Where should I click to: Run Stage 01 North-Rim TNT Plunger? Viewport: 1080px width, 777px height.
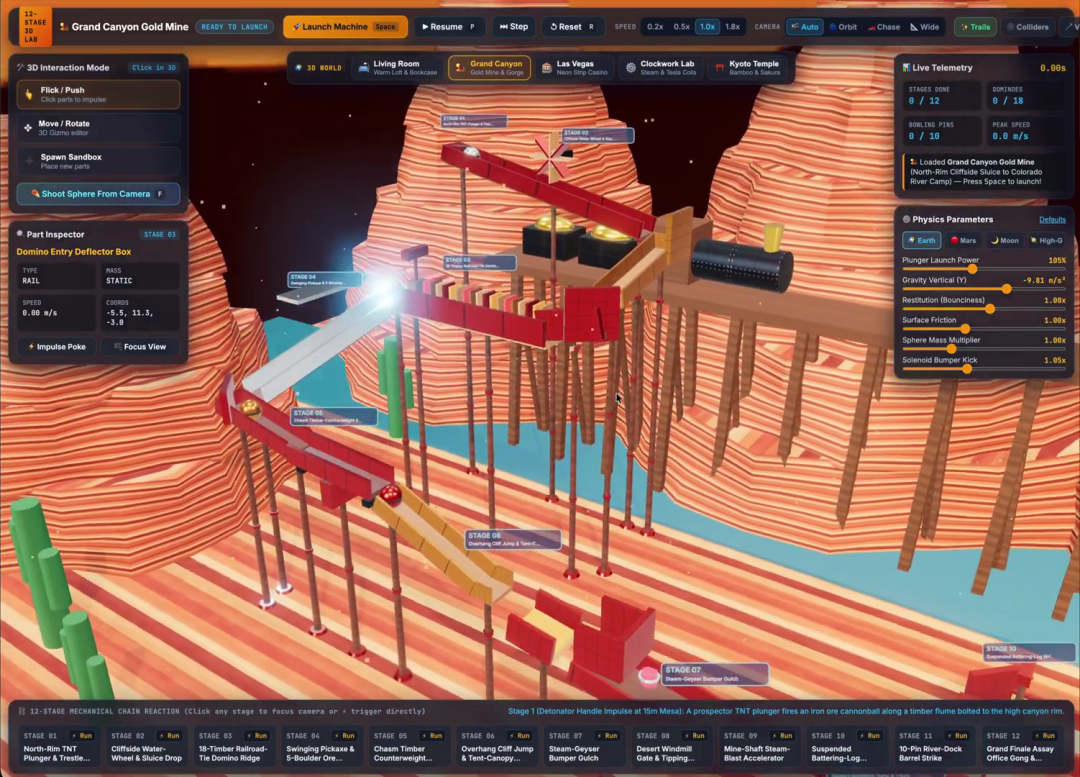(81, 736)
